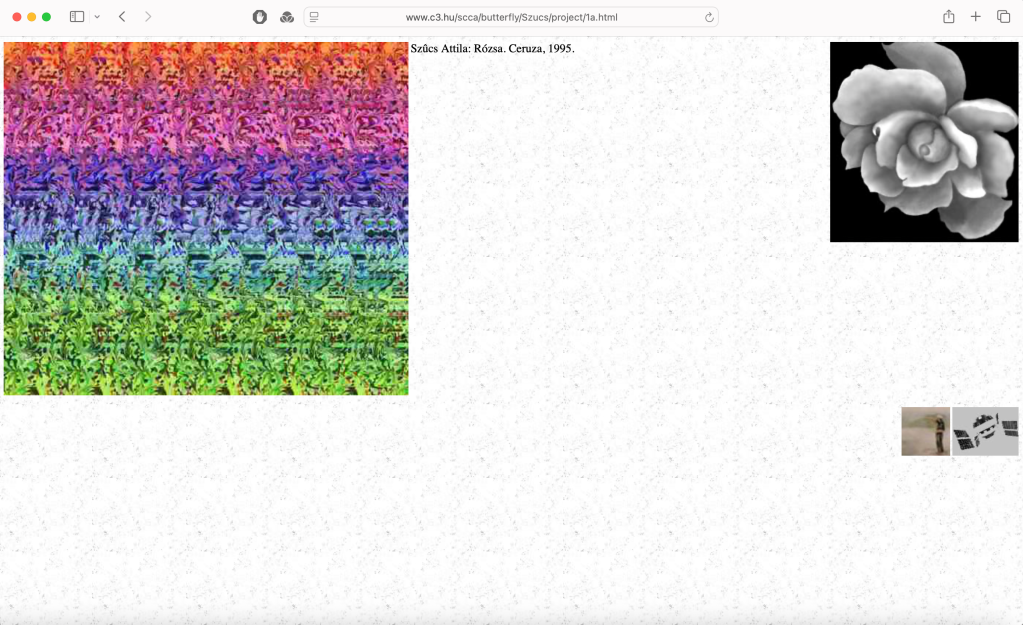Click the caption 'Szűcs Attila: Rózsa. Ceruza, 1995.'
The image size is (1023, 625).
[493, 48]
